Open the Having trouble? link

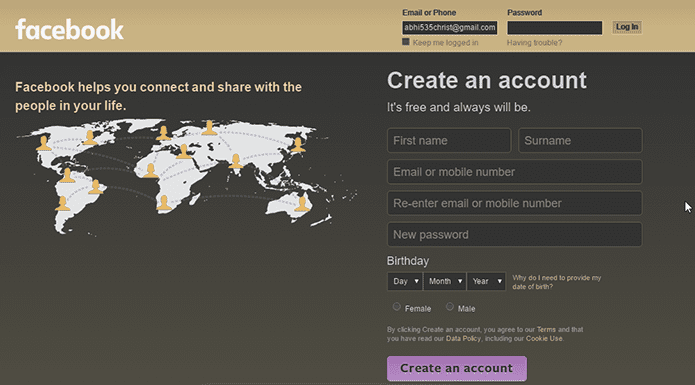click(534, 43)
